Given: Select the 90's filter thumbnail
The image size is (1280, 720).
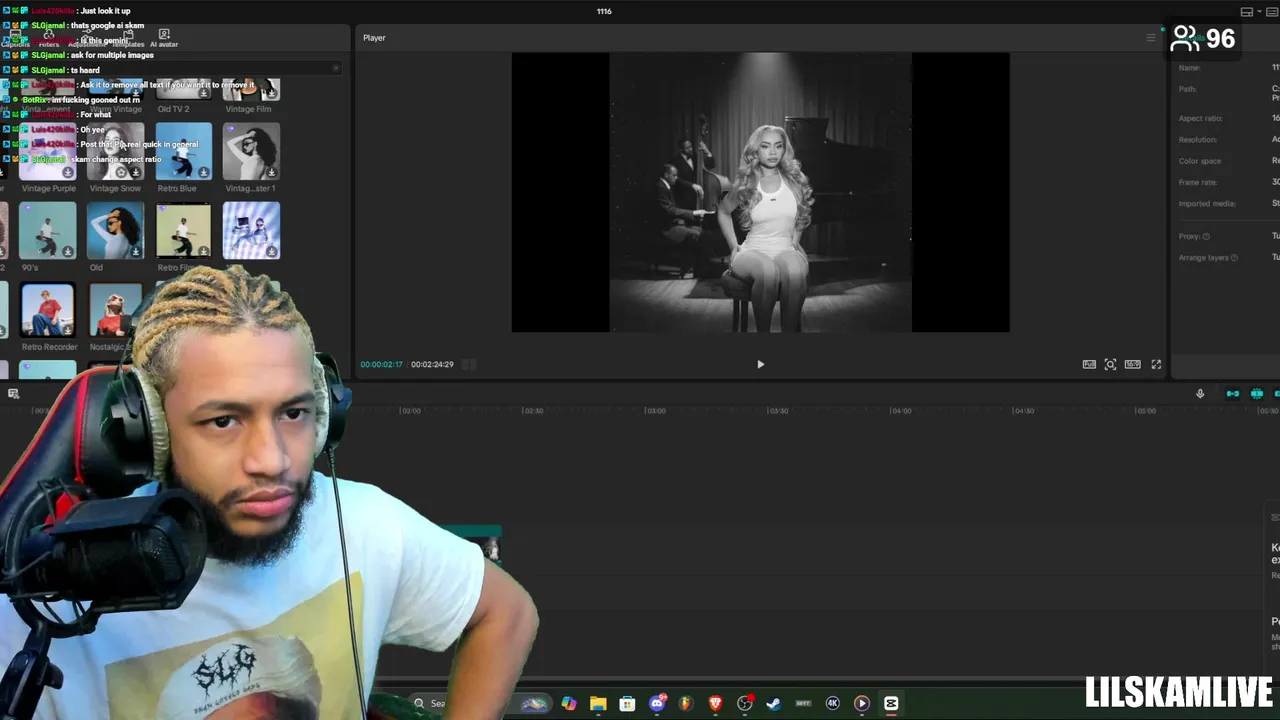Looking at the screenshot, I should point(48,230).
